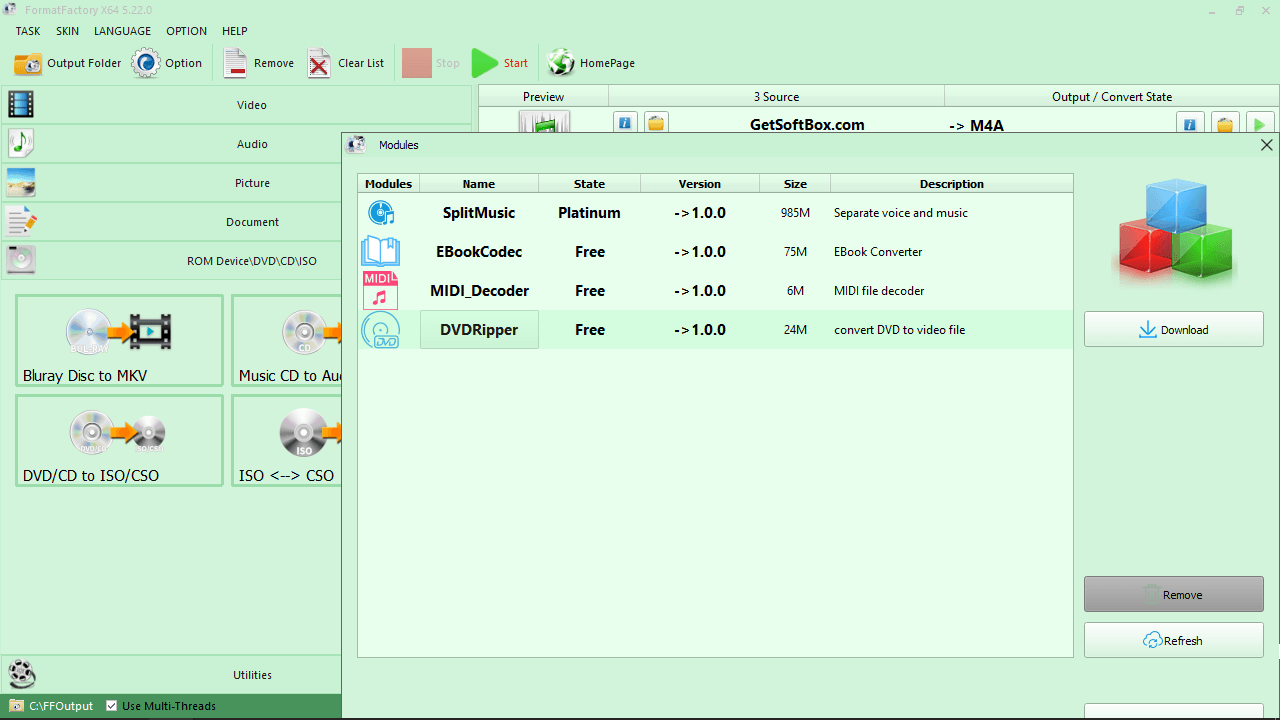
Task: Refresh the modules list
Action: pyautogui.click(x=1174, y=641)
